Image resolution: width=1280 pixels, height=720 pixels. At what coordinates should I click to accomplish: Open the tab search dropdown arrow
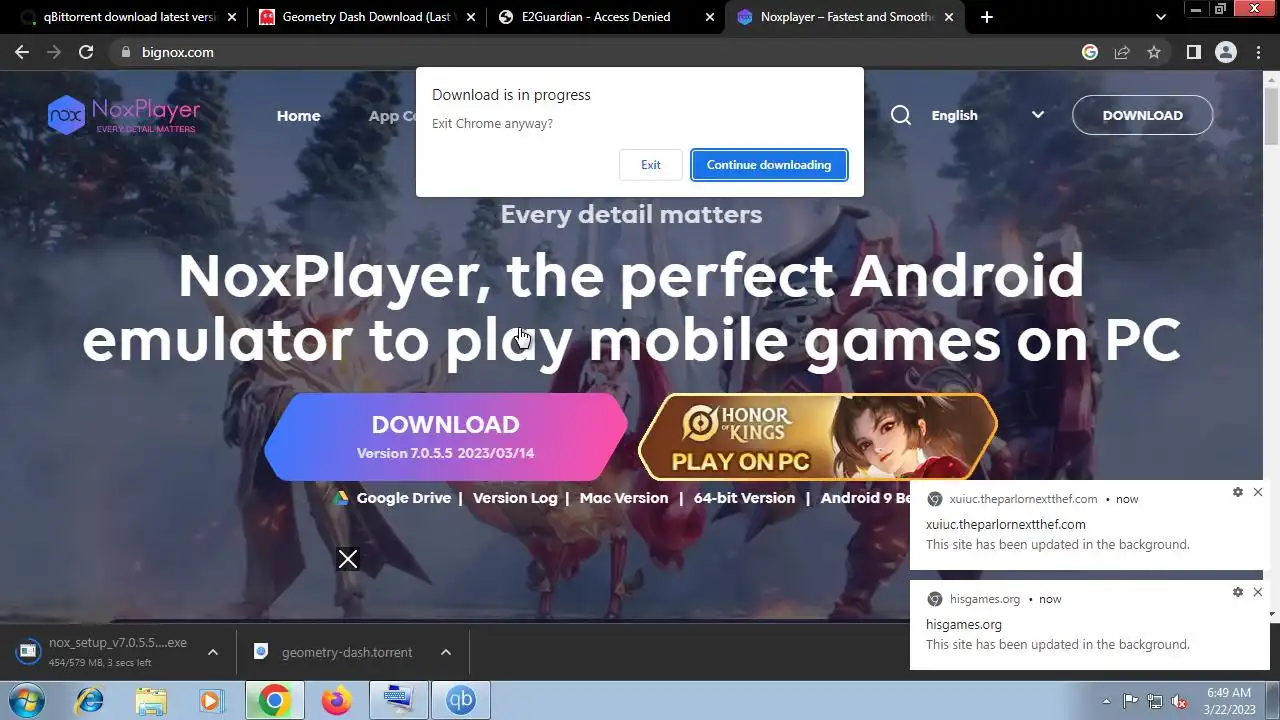coord(1161,17)
